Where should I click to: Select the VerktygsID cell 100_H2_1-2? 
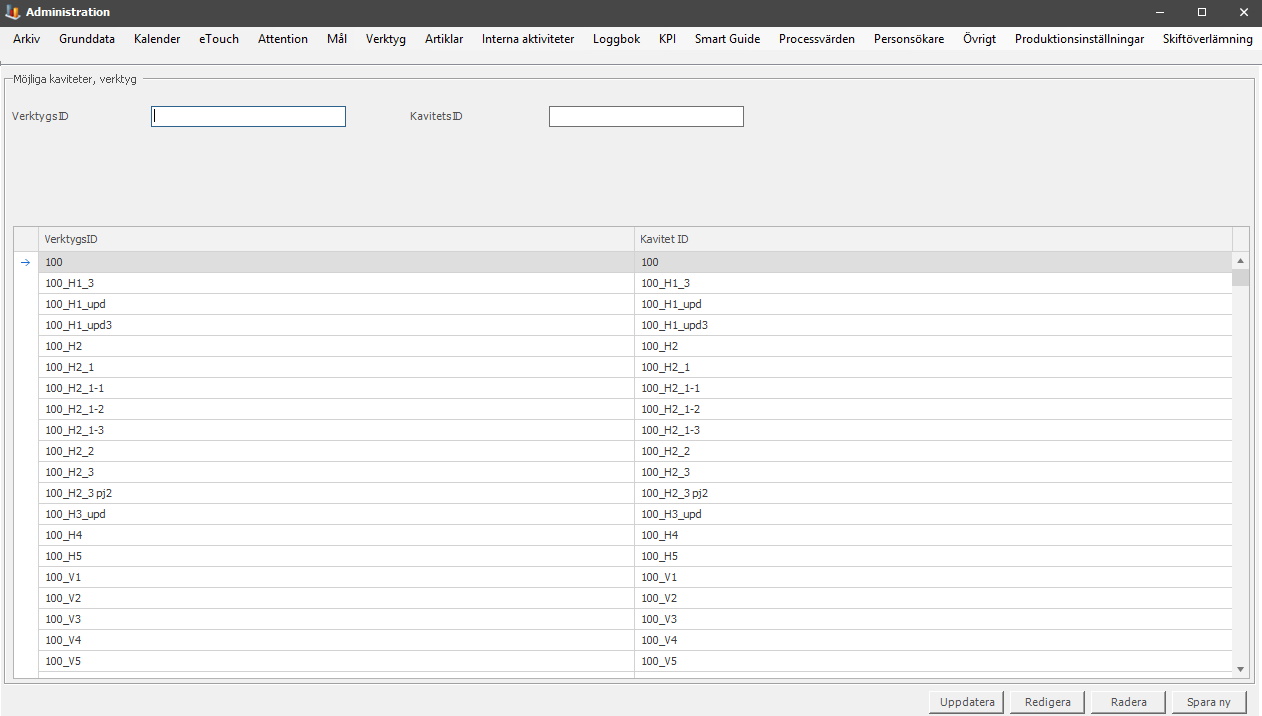click(336, 409)
